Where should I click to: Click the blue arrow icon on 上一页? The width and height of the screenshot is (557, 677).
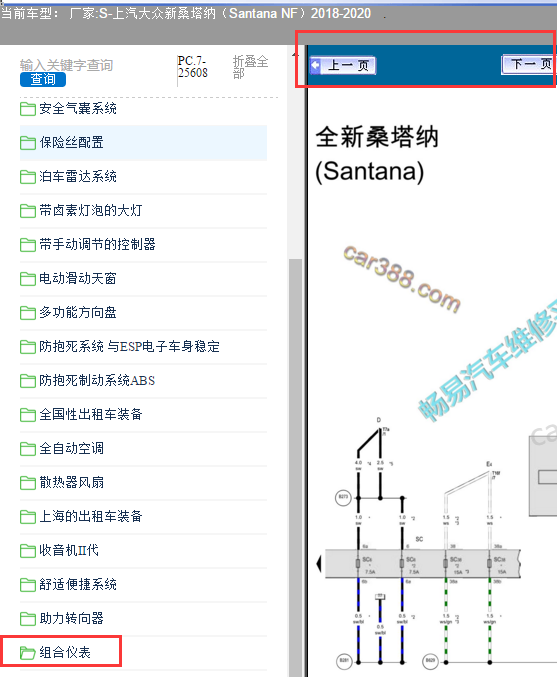tap(316, 66)
